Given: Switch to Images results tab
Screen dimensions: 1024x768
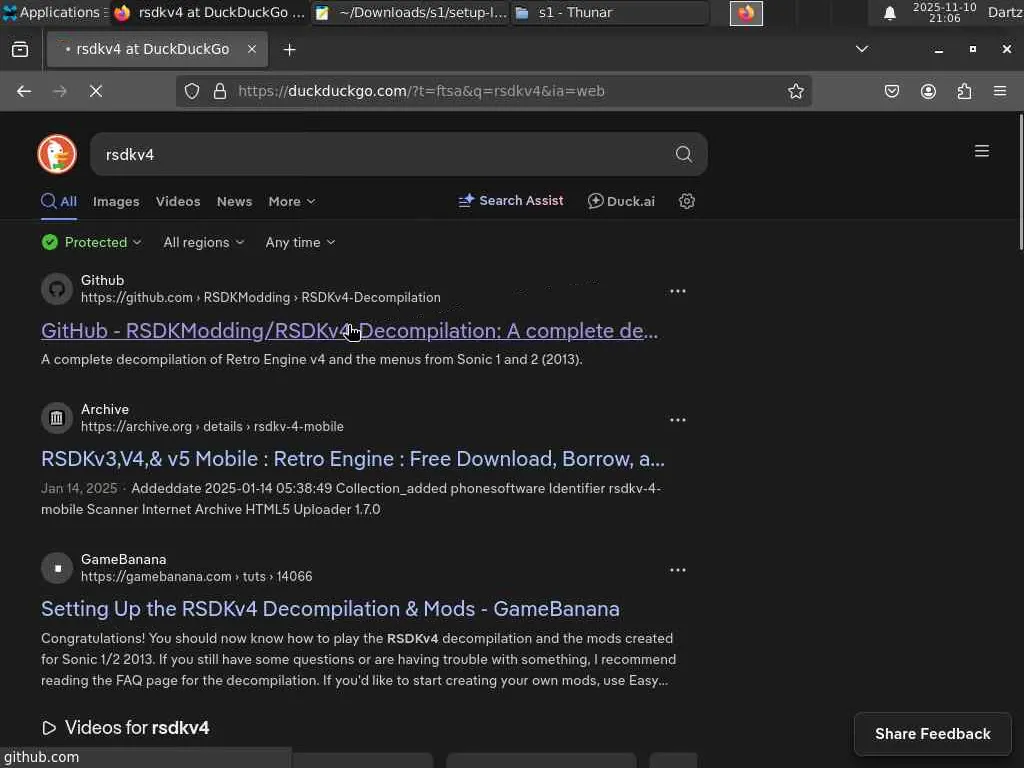Looking at the screenshot, I should pyautogui.click(x=116, y=202).
